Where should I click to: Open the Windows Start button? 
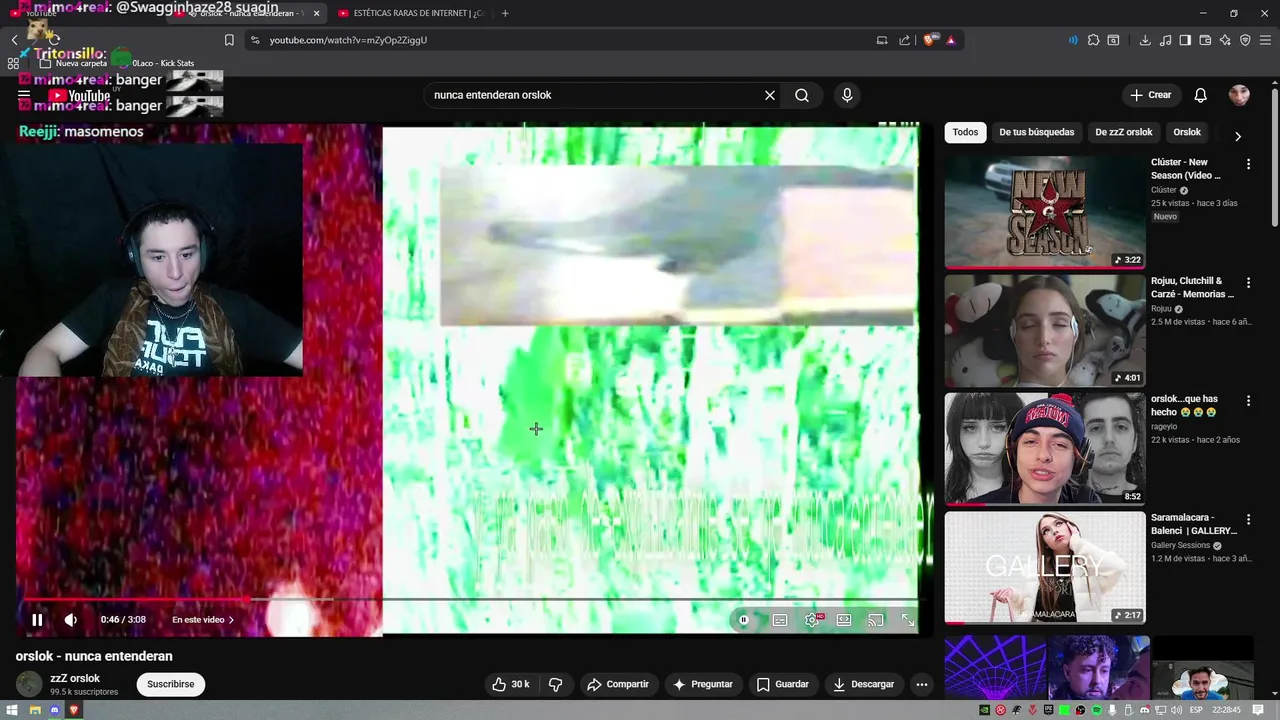[x=14, y=710]
